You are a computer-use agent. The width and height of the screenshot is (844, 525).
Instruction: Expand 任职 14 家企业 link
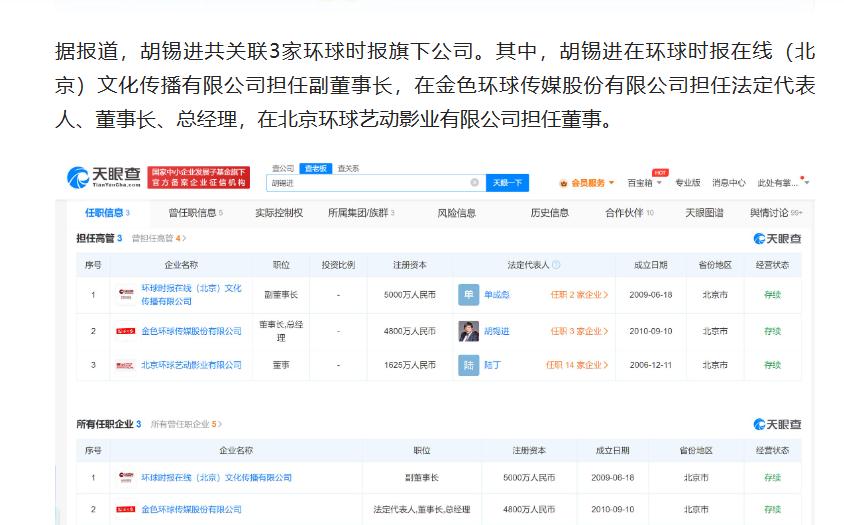tap(577, 365)
